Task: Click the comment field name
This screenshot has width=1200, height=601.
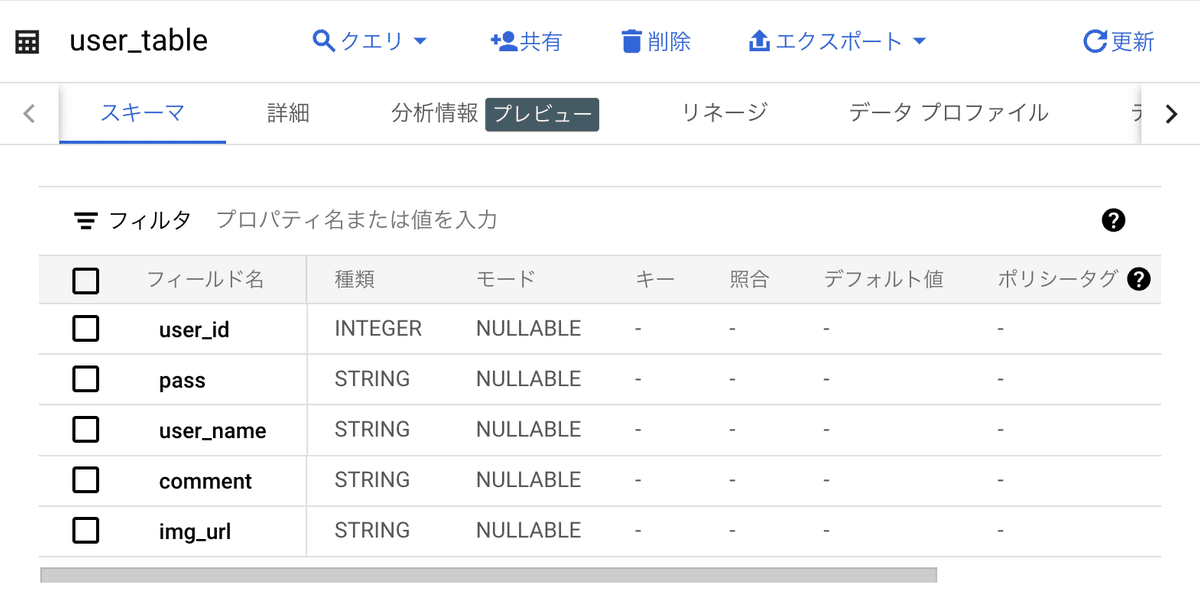Action: (x=205, y=481)
